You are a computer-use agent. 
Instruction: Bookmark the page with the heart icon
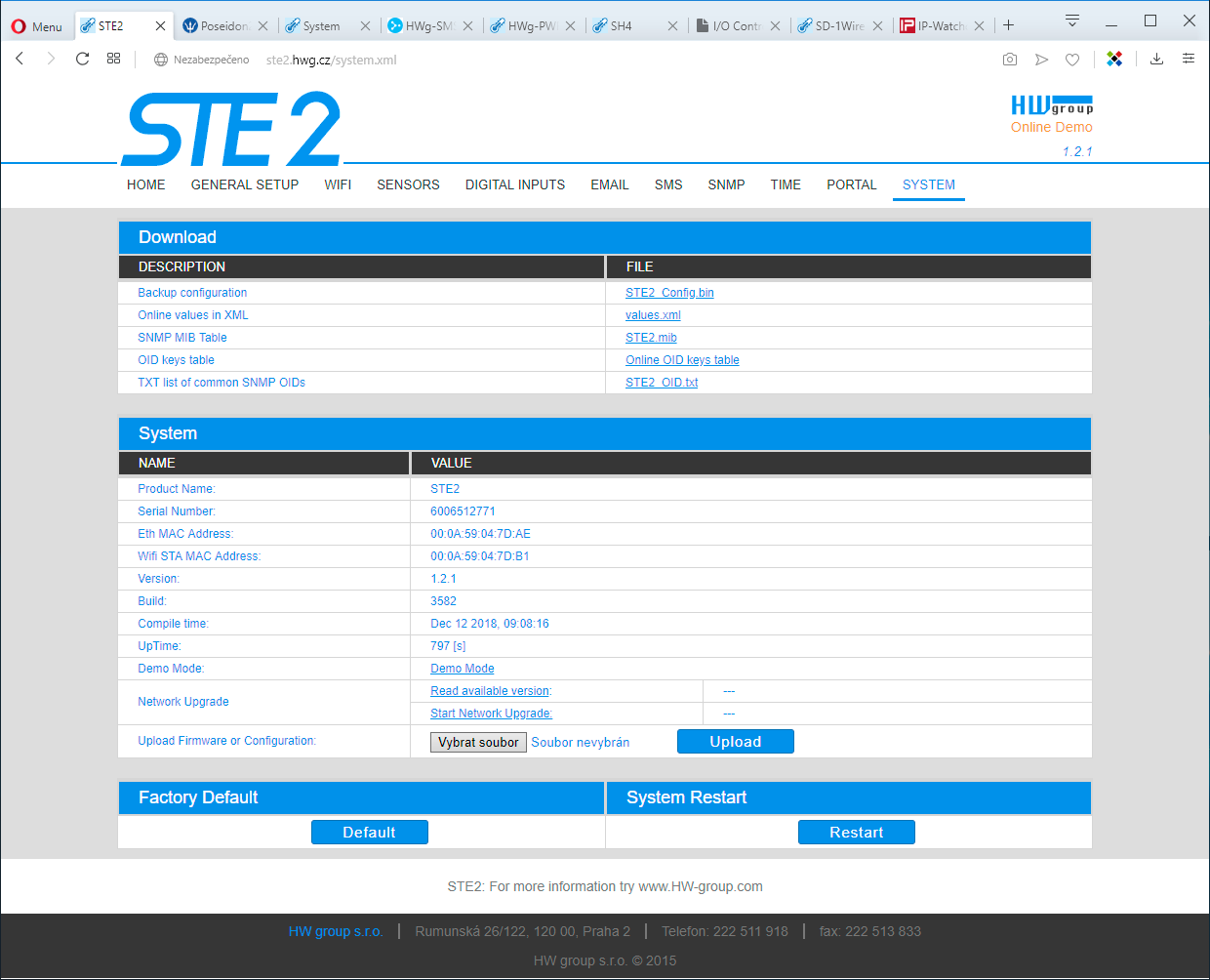coord(1072,60)
